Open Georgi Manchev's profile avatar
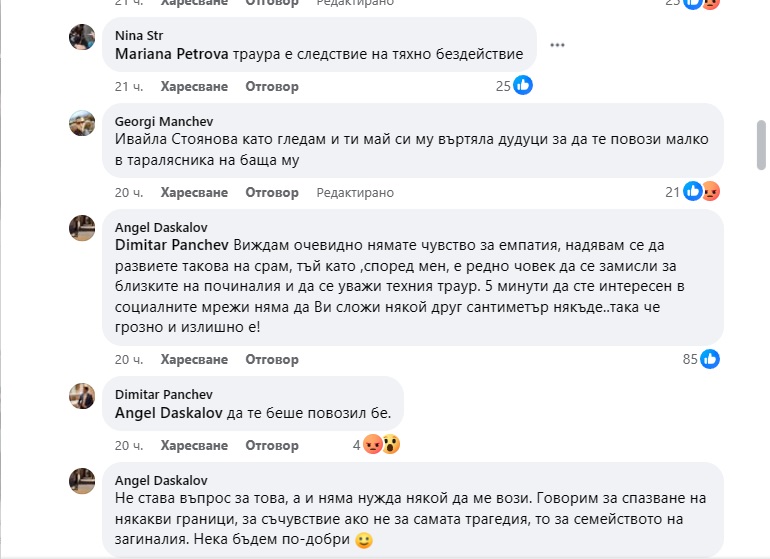The image size is (770, 559). pos(82,123)
